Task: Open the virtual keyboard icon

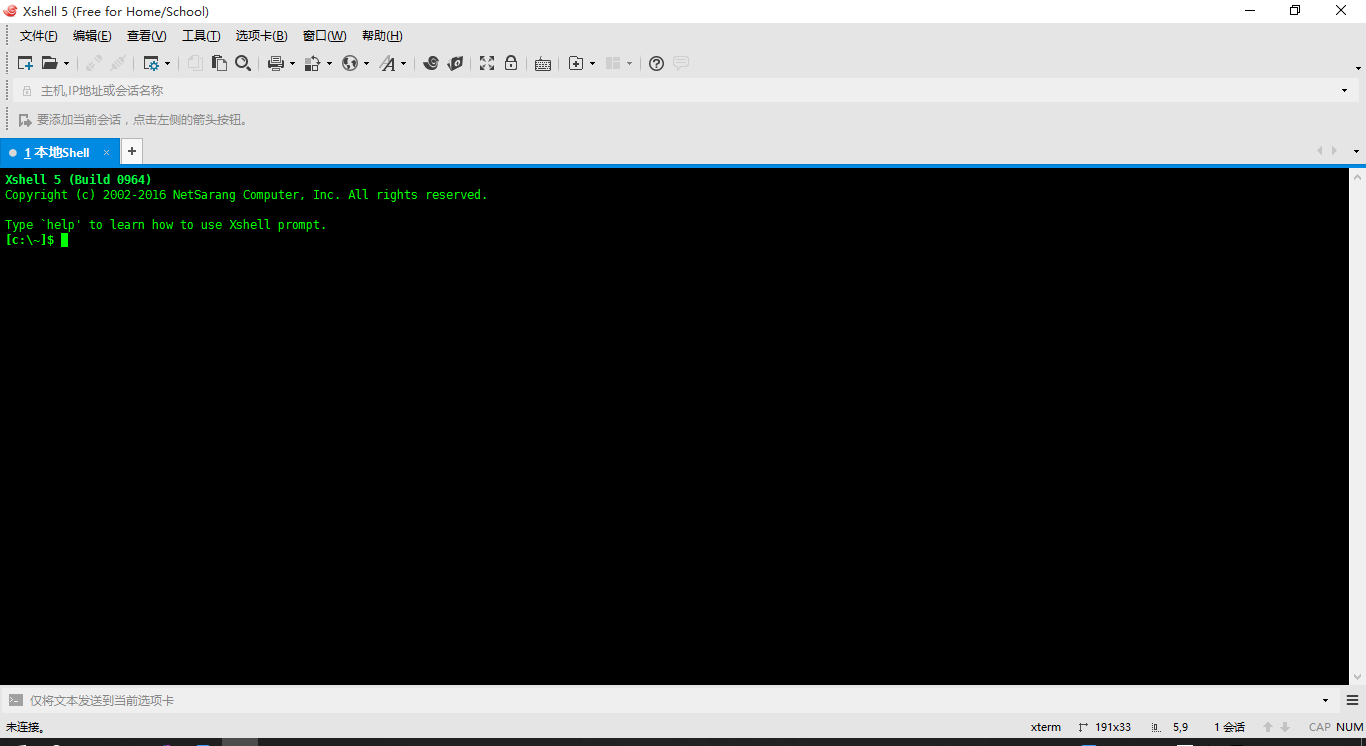Action: point(543,63)
